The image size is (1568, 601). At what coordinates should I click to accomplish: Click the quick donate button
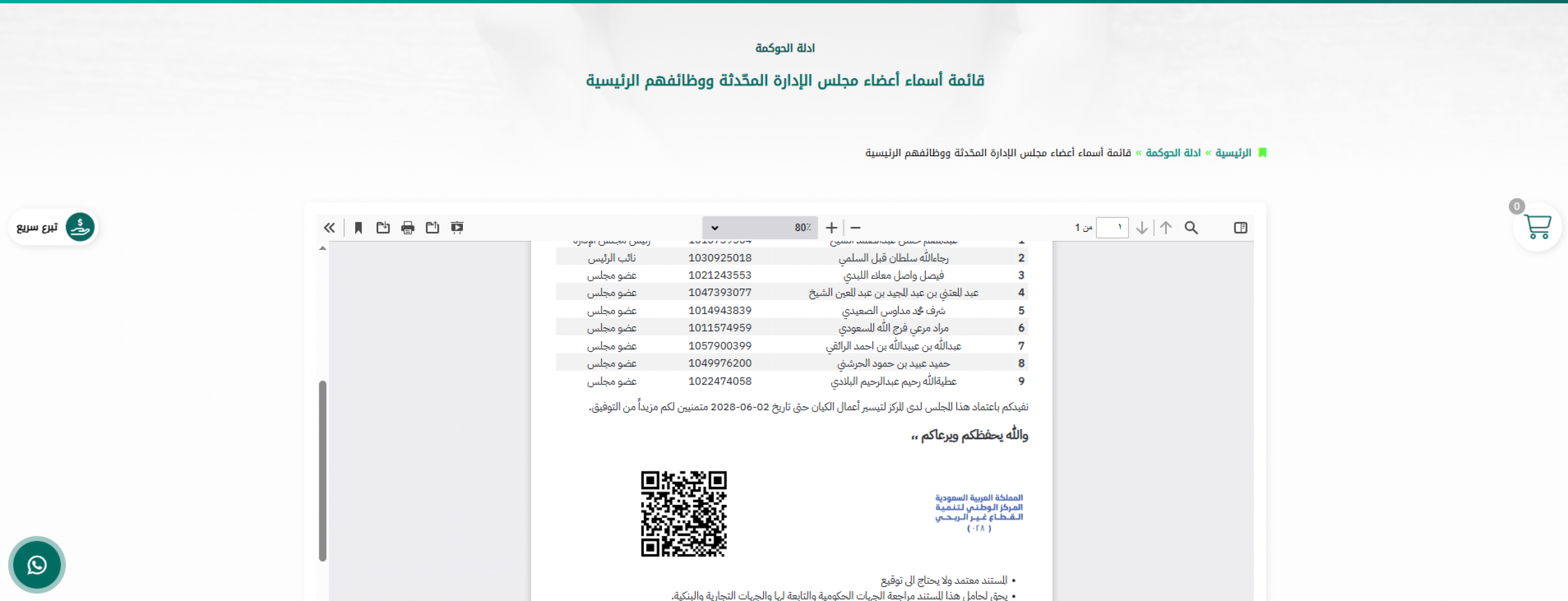tap(54, 227)
